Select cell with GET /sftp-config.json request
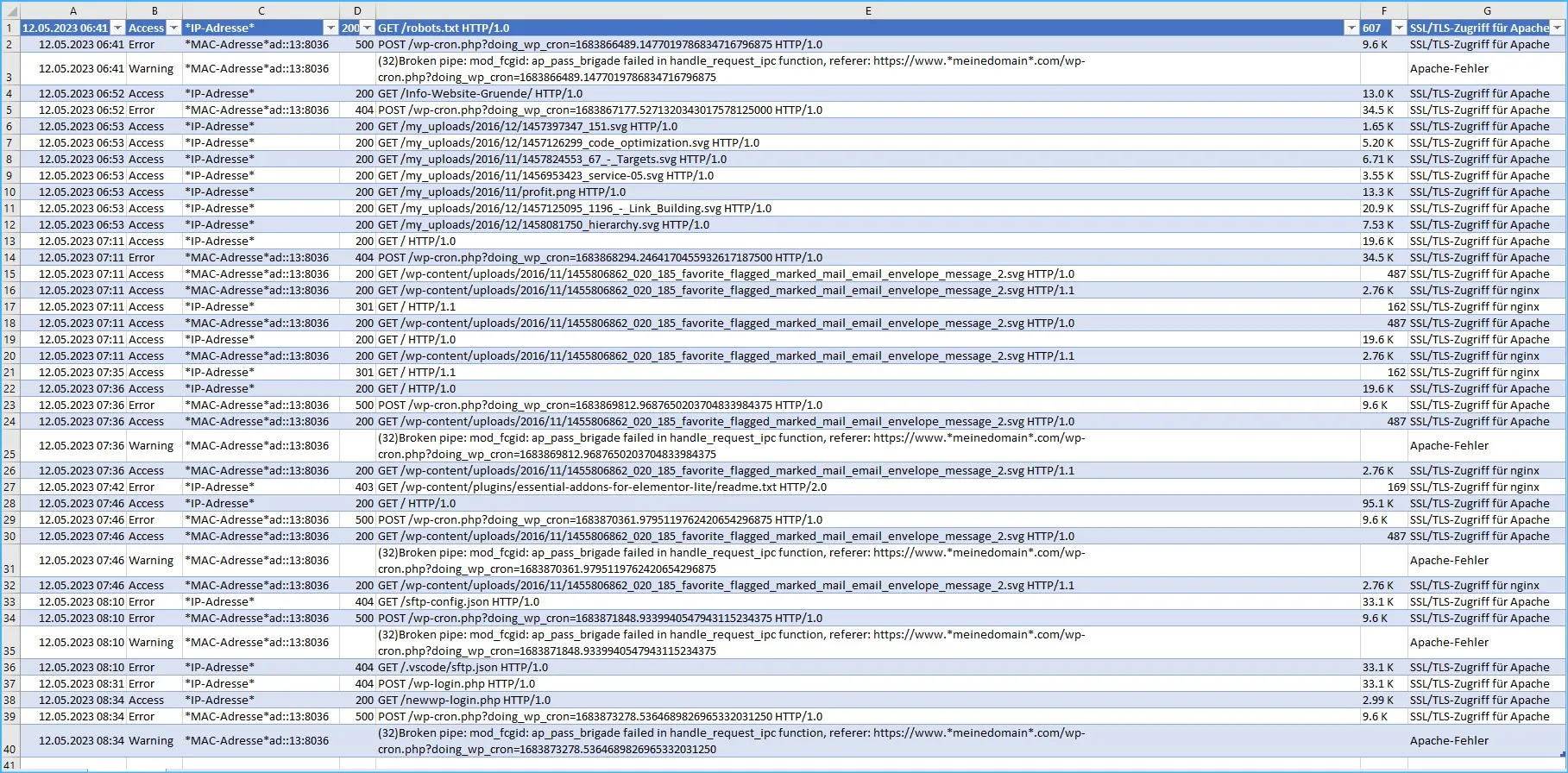This screenshot has width=1568, height=773. pos(868,602)
